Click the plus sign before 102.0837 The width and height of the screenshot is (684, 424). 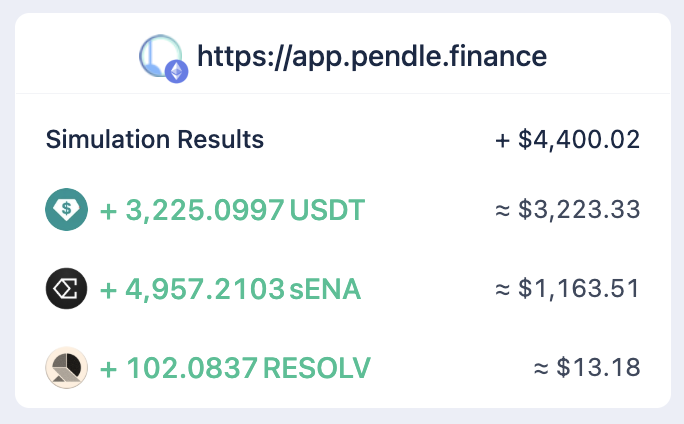tap(109, 368)
